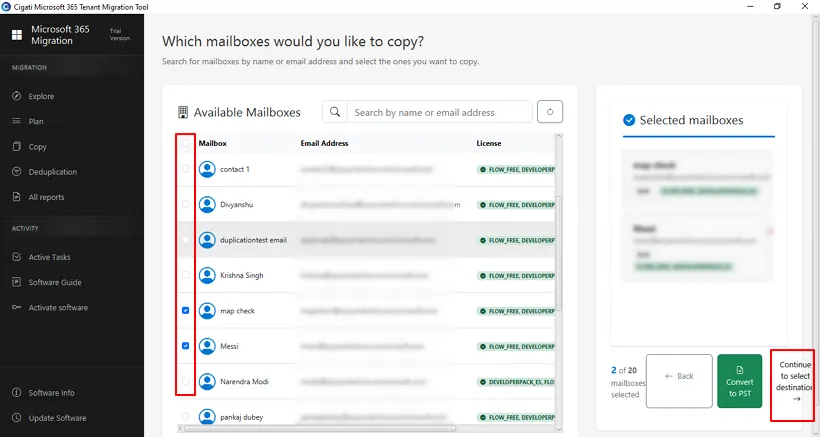Click the Available Mailboxes building icon

(183, 112)
